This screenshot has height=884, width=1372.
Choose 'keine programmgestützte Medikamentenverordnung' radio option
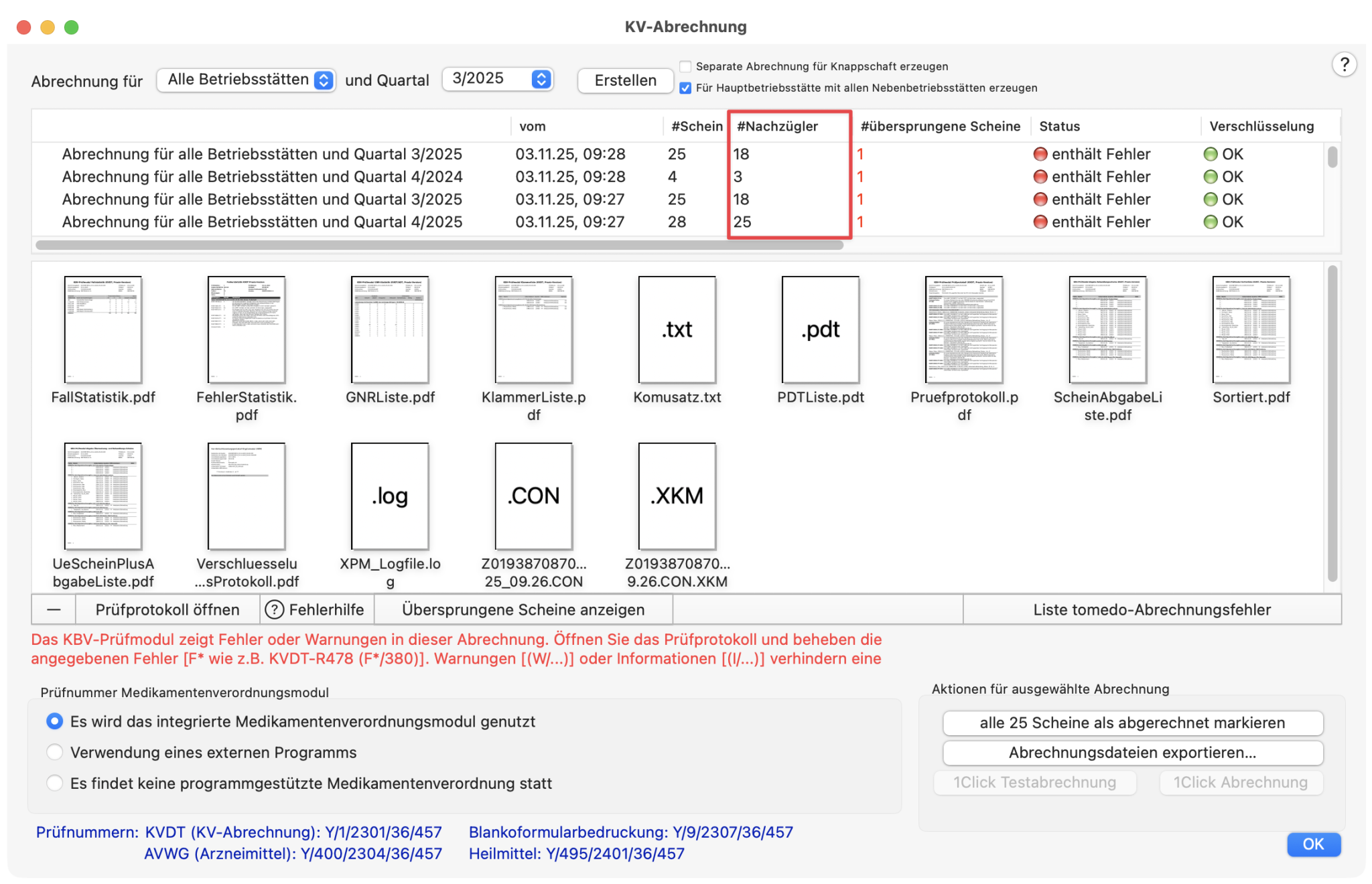coord(55,783)
